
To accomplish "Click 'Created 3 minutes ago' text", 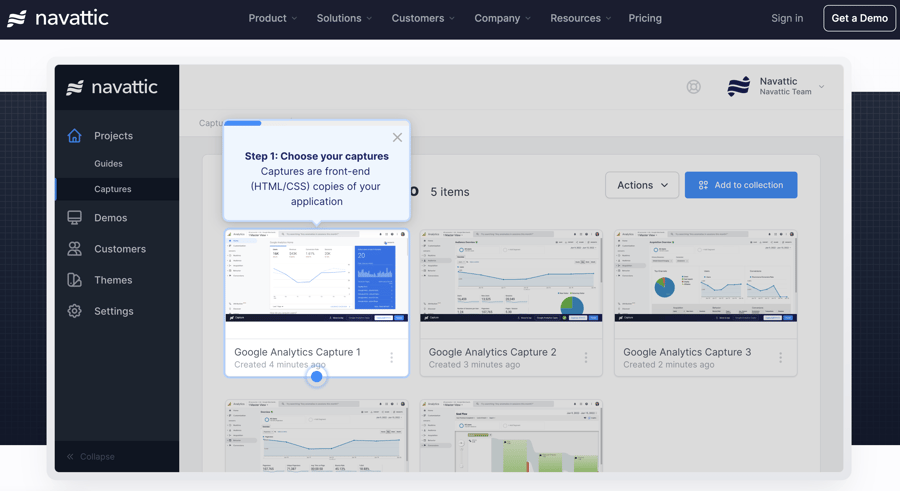I will 474,365.
